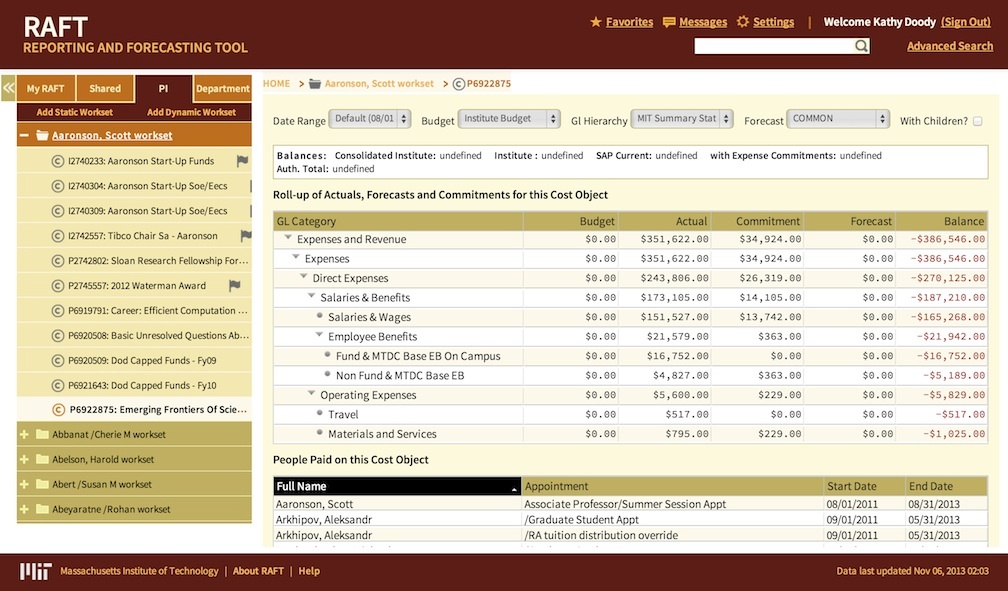Click the folder icon of Abert /Susan M workset
1008x591 pixels.
(42, 484)
